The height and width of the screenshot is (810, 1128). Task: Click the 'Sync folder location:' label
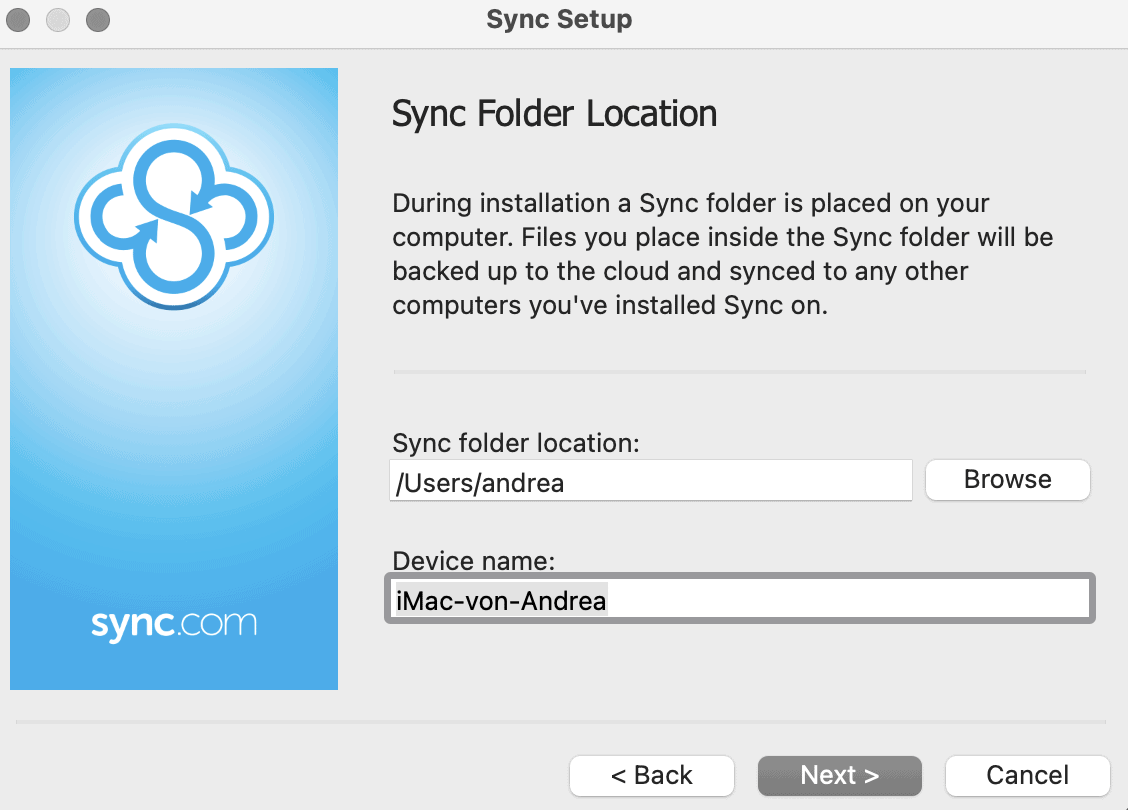[515, 443]
